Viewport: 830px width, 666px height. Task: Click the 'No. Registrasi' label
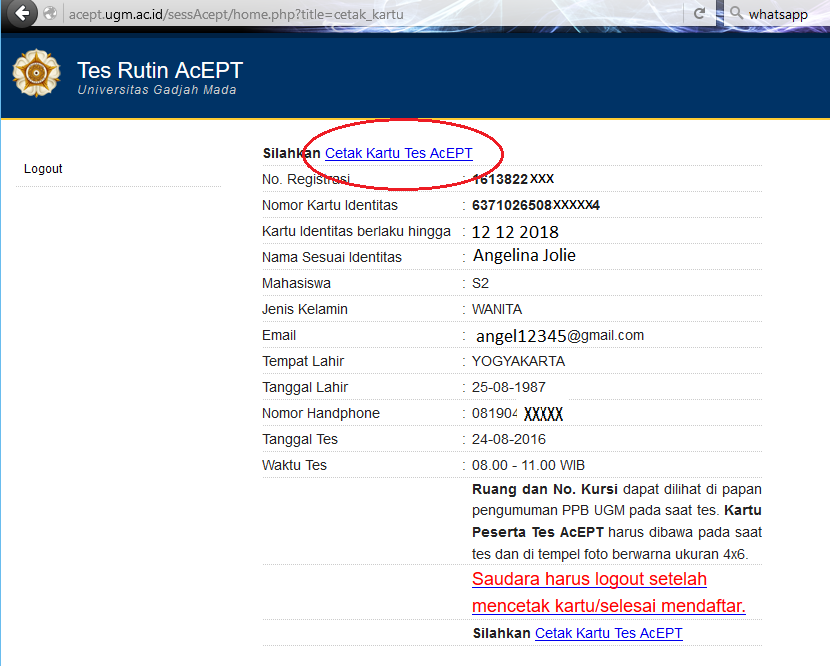point(306,179)
